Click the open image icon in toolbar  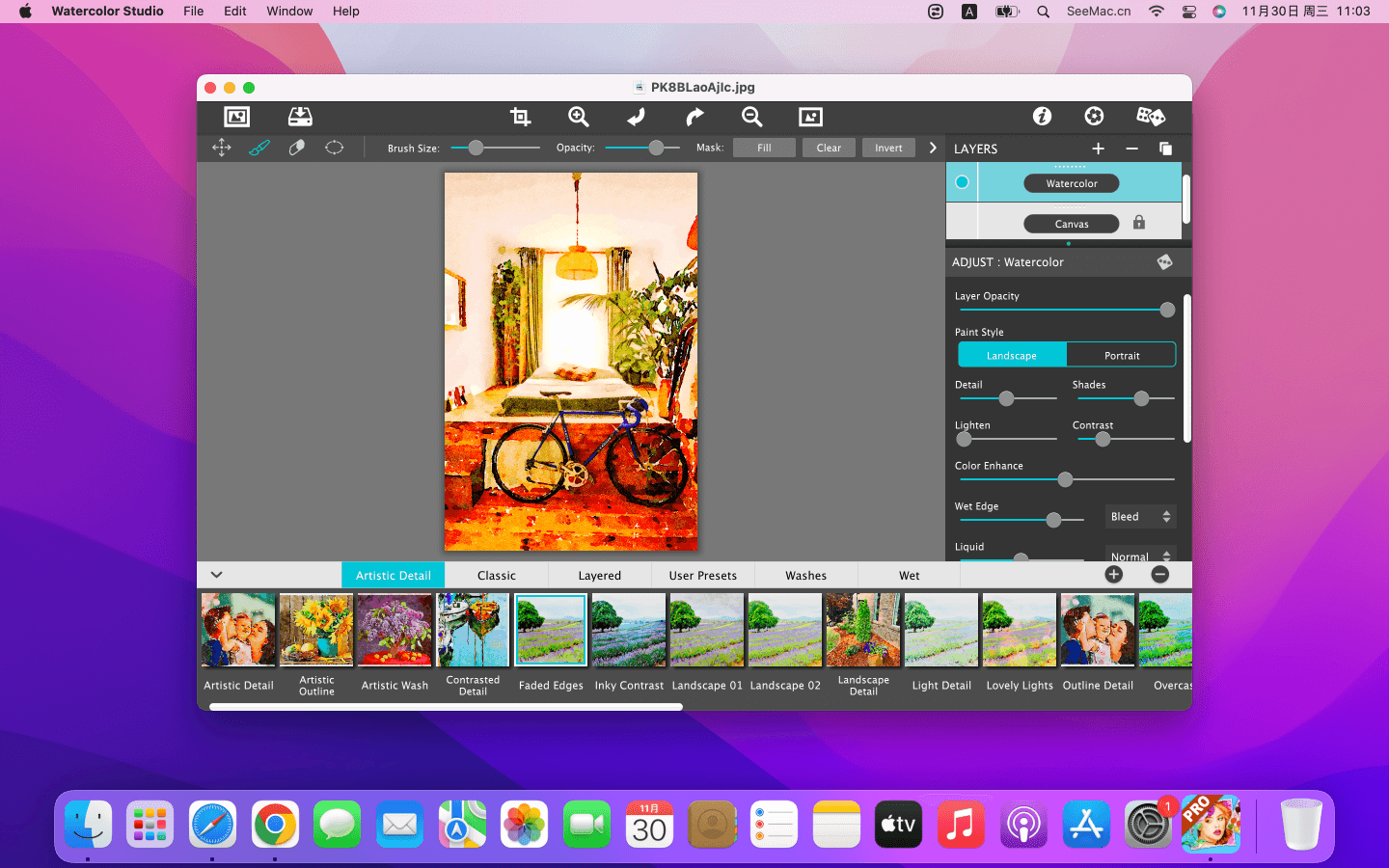pyautogui.click(x=236, y=117)
